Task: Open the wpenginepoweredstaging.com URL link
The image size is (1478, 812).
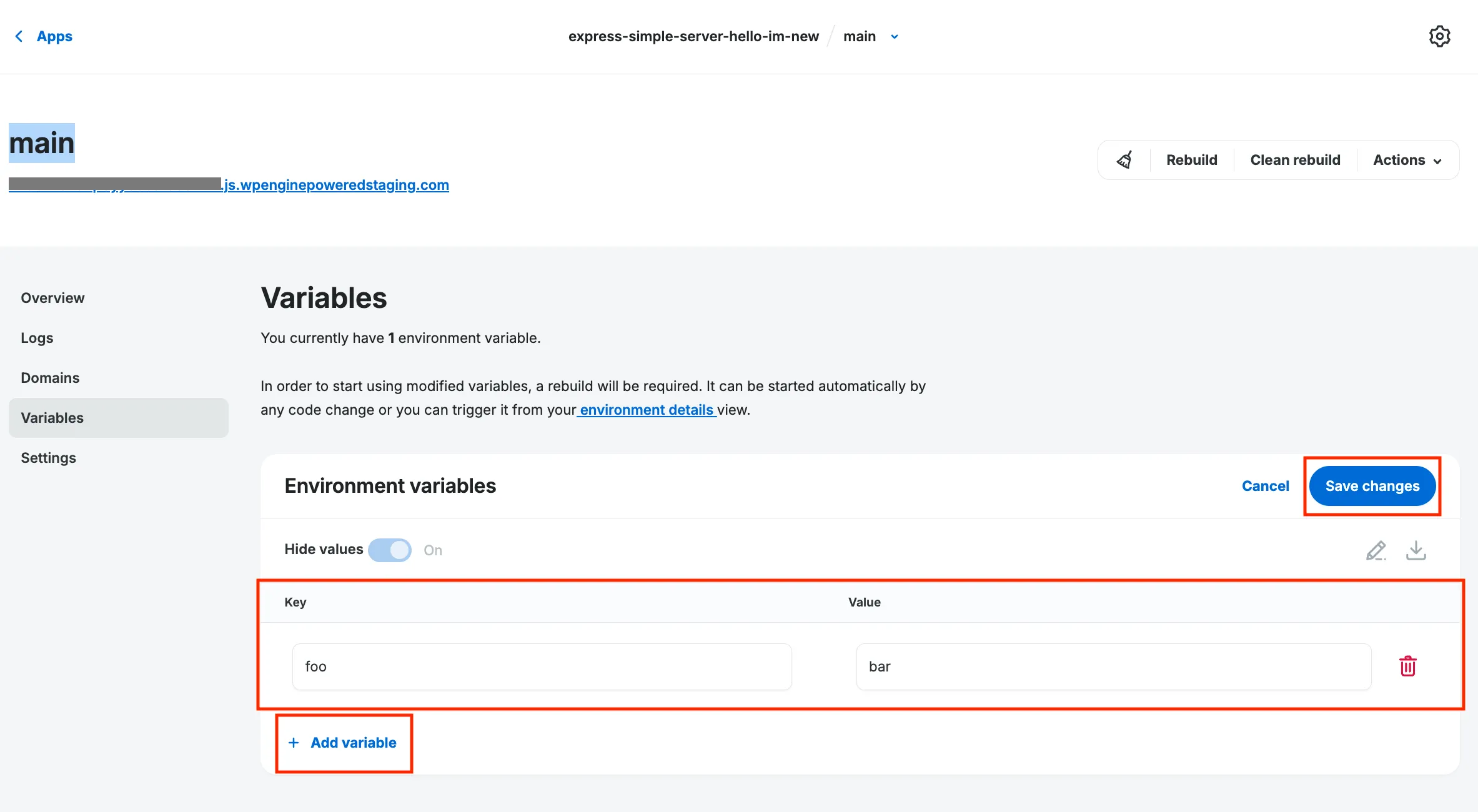Action: pos(229,185)
